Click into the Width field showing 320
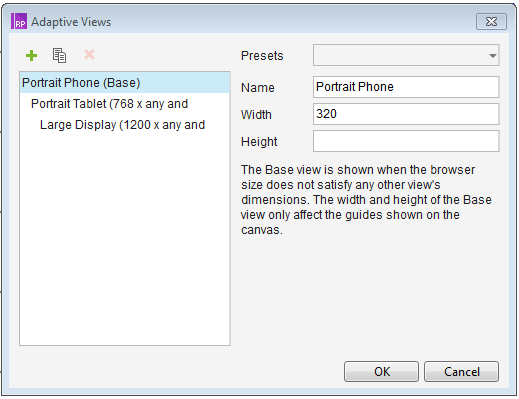Viewport: 519px width, 399px height. [406, 114]
